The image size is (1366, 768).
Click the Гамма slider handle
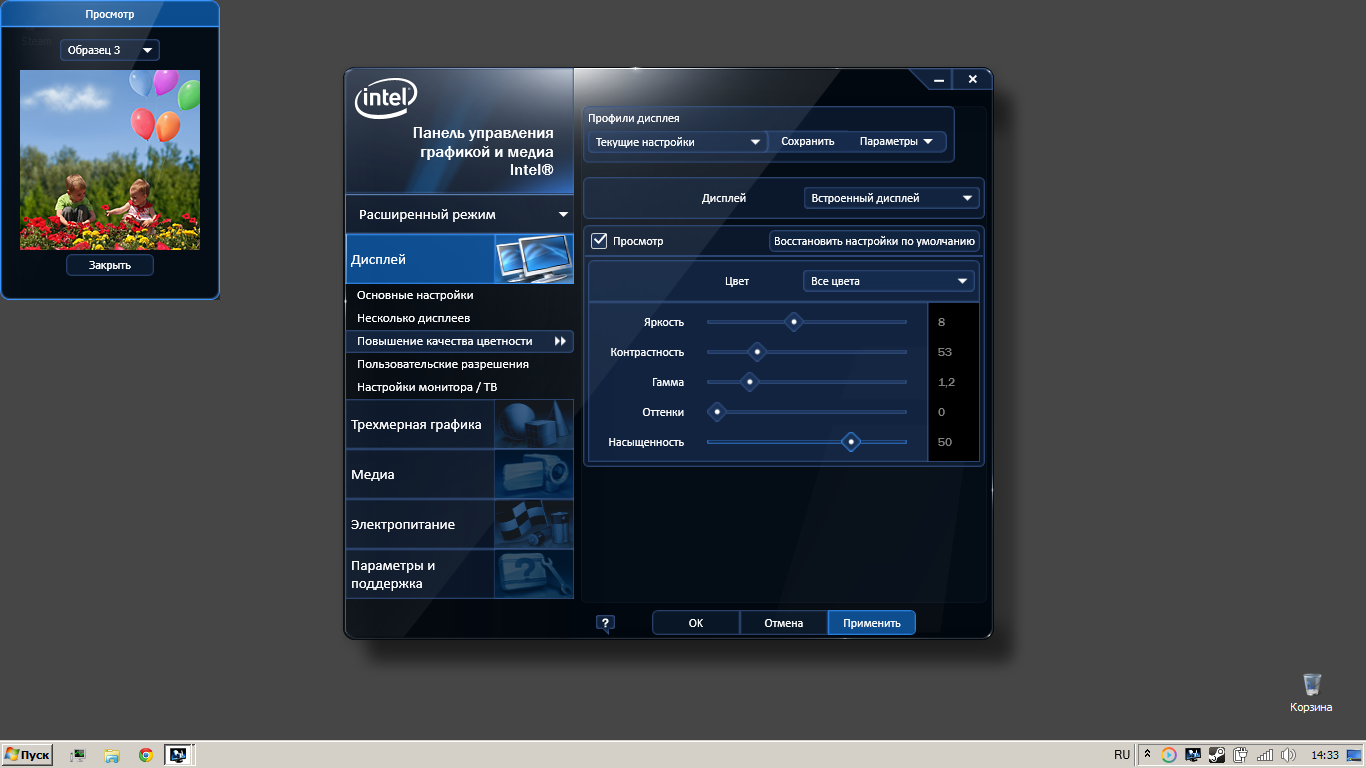(x=749, y=382)
